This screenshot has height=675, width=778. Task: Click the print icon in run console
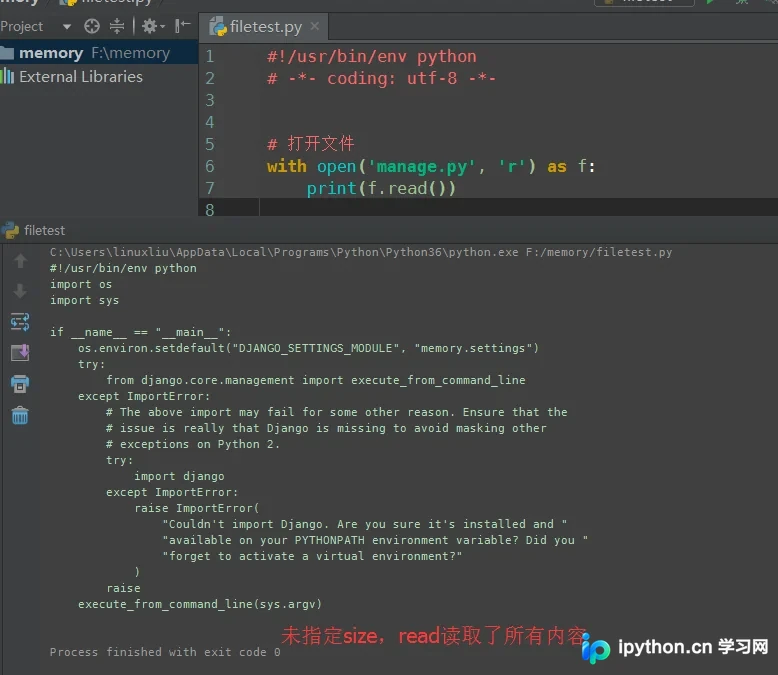pyautogui.click(x=20, y=384)
